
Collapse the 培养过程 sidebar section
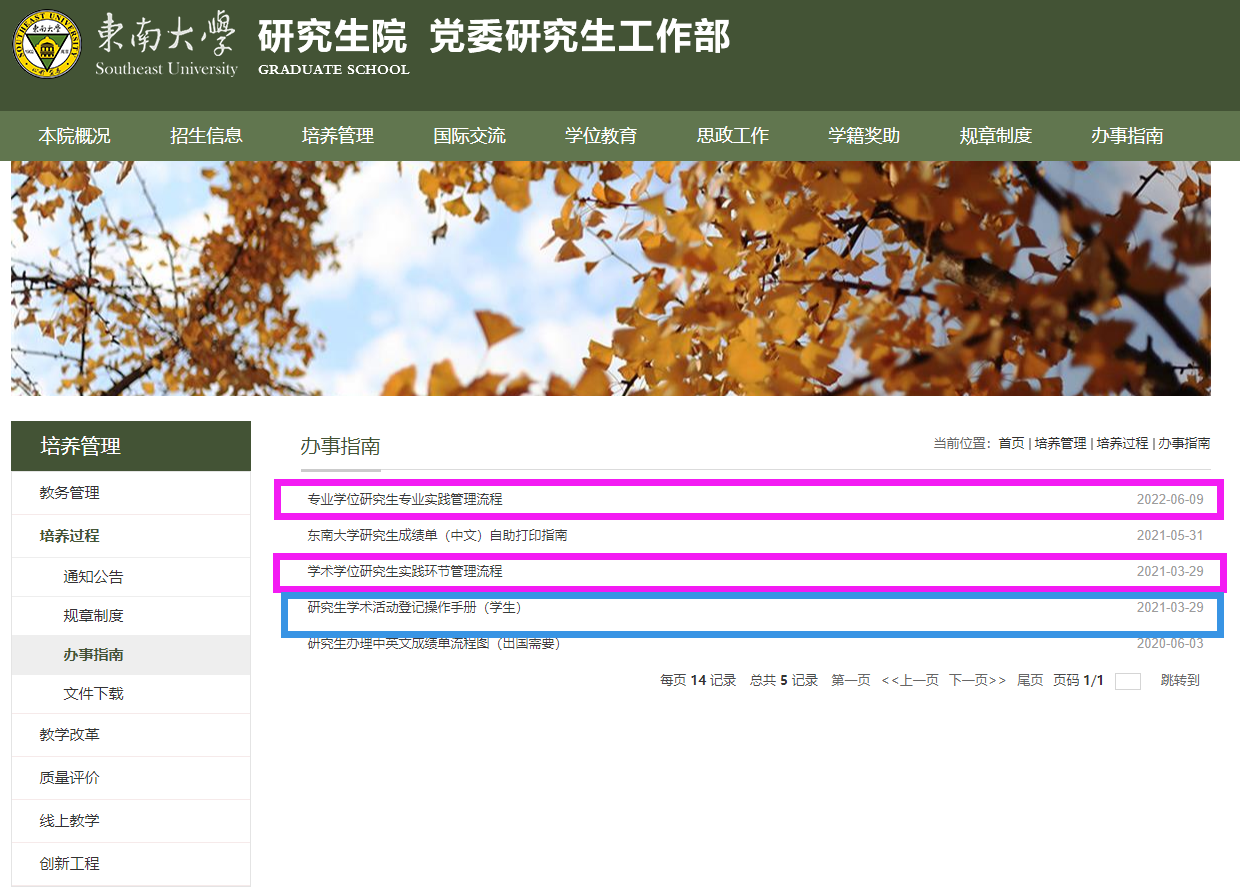[x=70, y=536]
